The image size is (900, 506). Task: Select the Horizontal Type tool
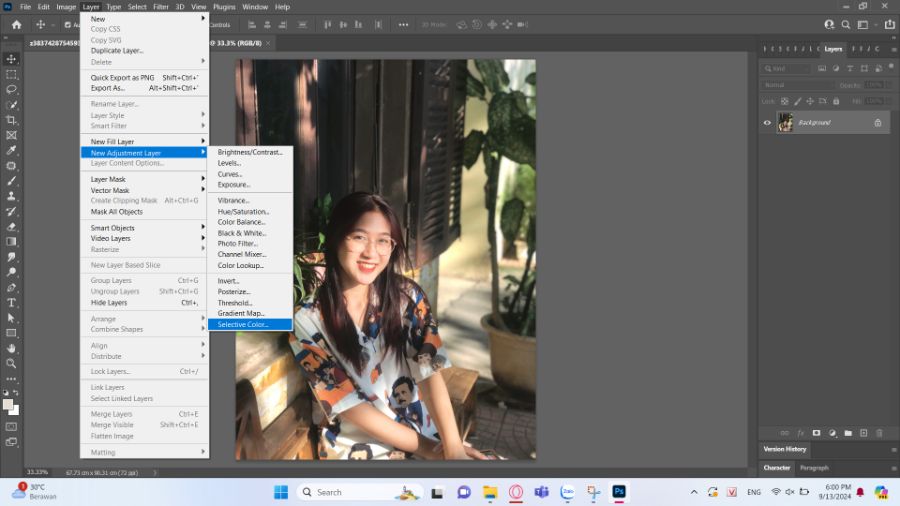(11, 302)
